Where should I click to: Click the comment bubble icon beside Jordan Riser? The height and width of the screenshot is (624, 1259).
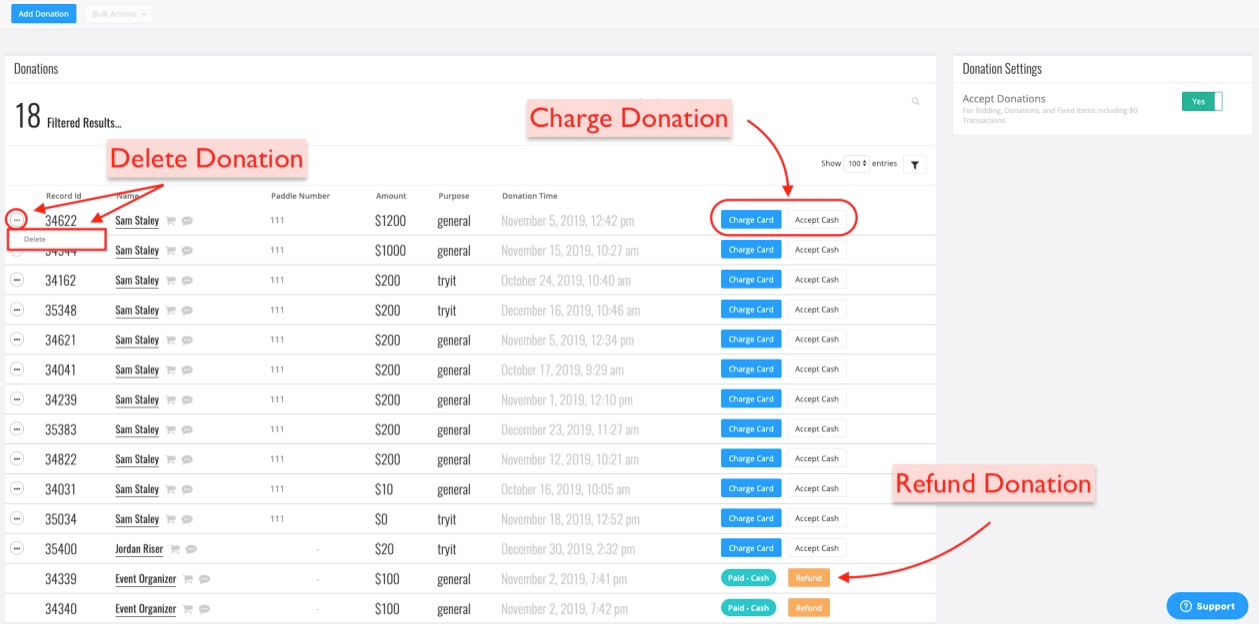coord(191,549)
